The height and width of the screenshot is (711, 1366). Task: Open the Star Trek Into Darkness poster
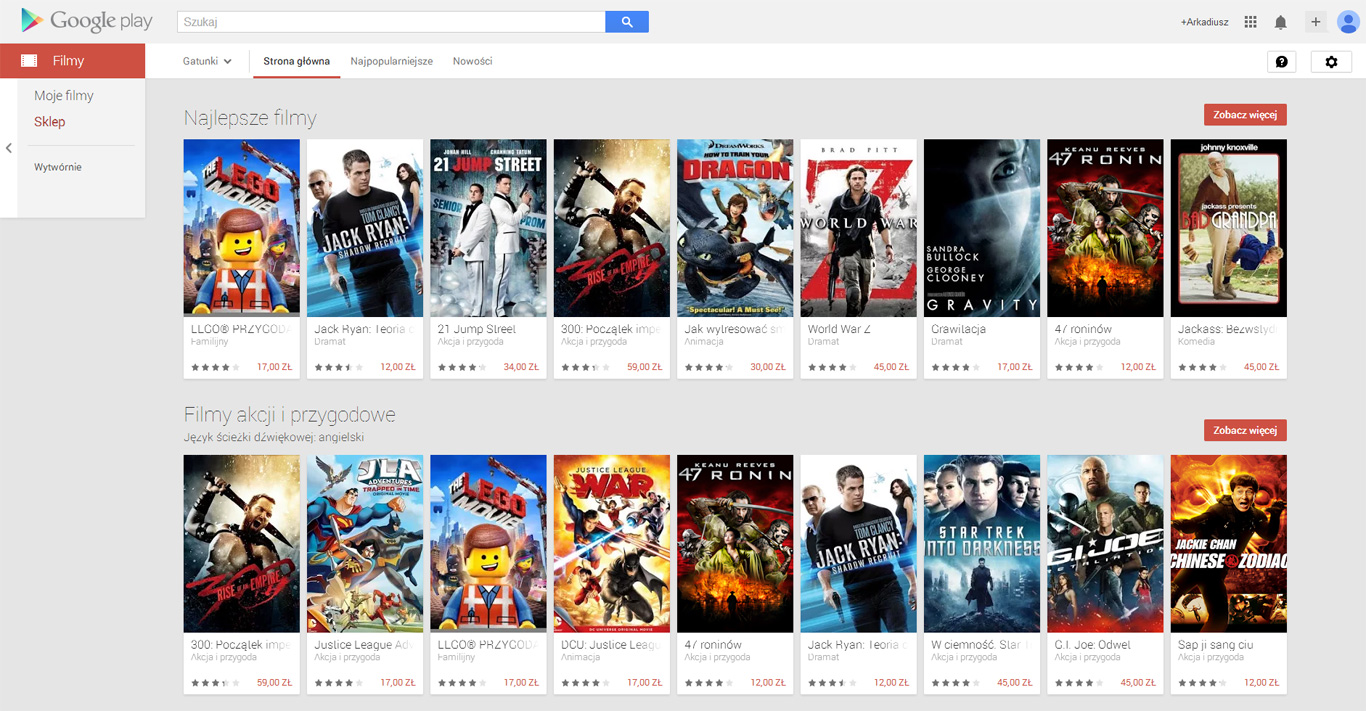tap(982, 544)
